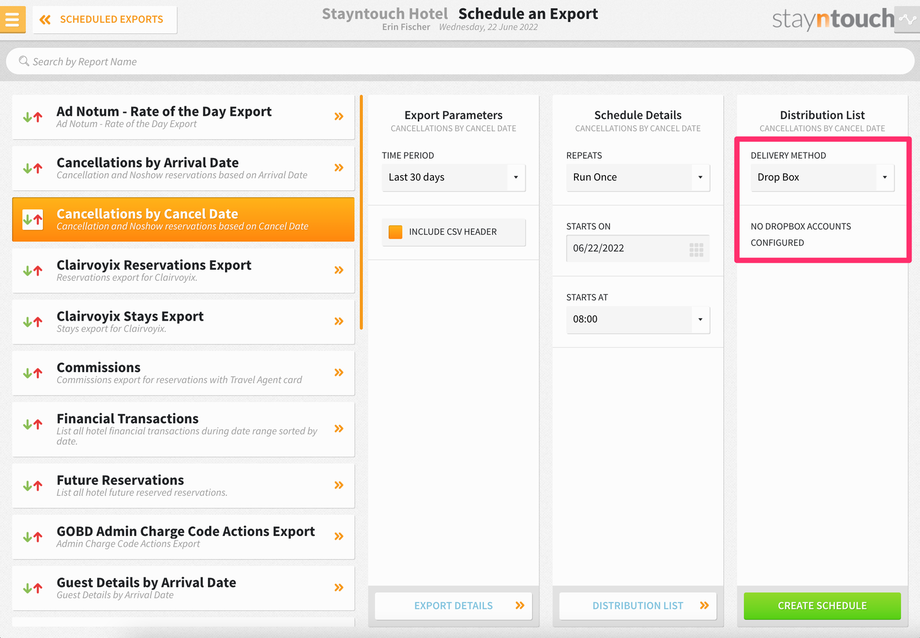Open chevron for GOBD Admin Charge Code Actions

[x=339, y=536]
